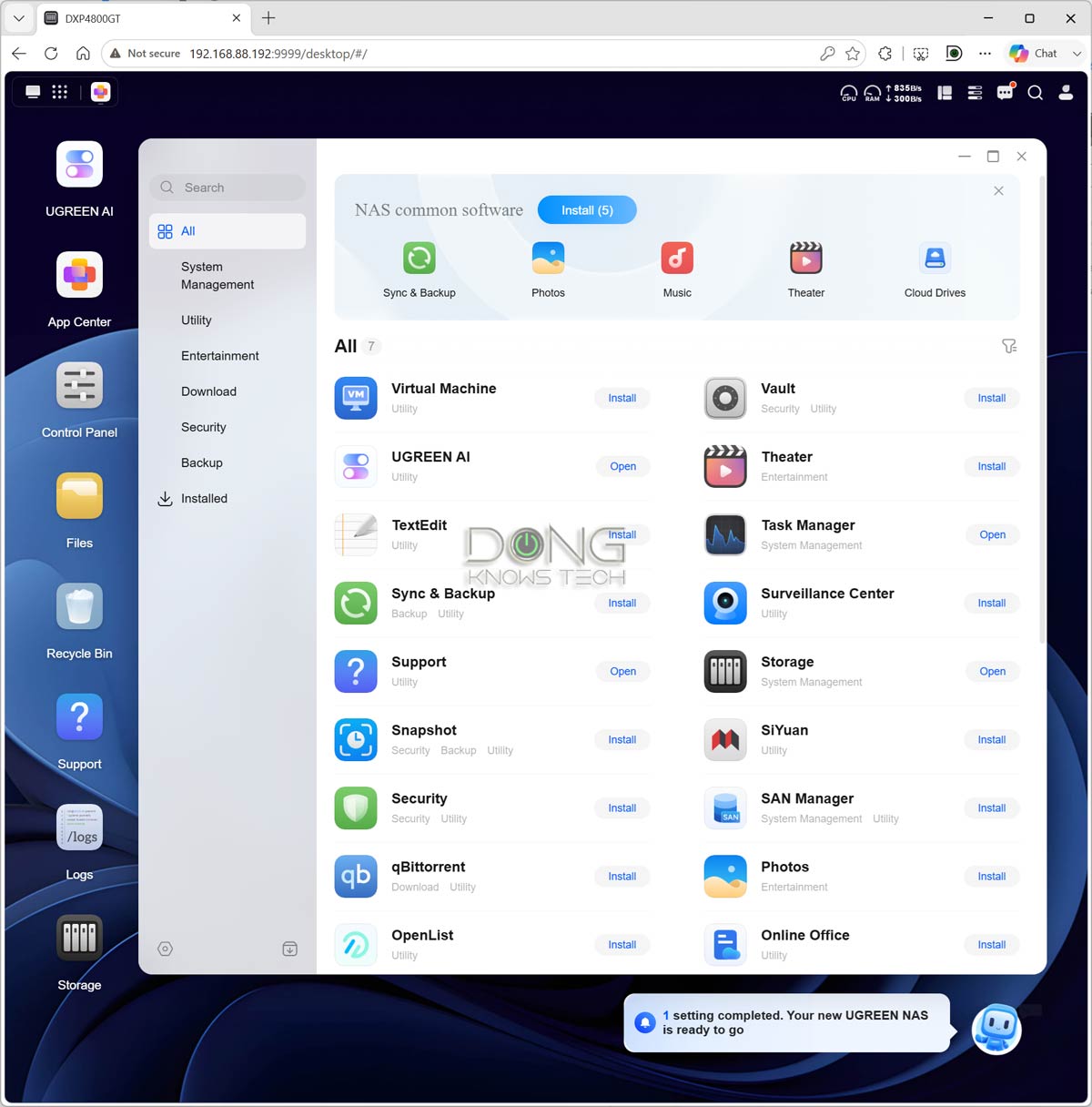The width and height of the screenshot is (1092, 1107).
Task: Click the app list vertical scrollbar
Action: tap(1041, 410)
